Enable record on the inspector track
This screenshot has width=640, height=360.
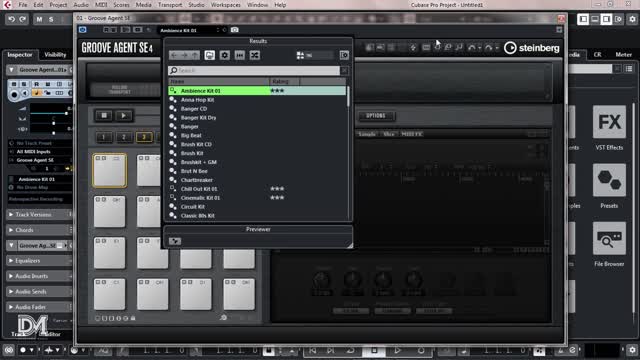point(14,94)
